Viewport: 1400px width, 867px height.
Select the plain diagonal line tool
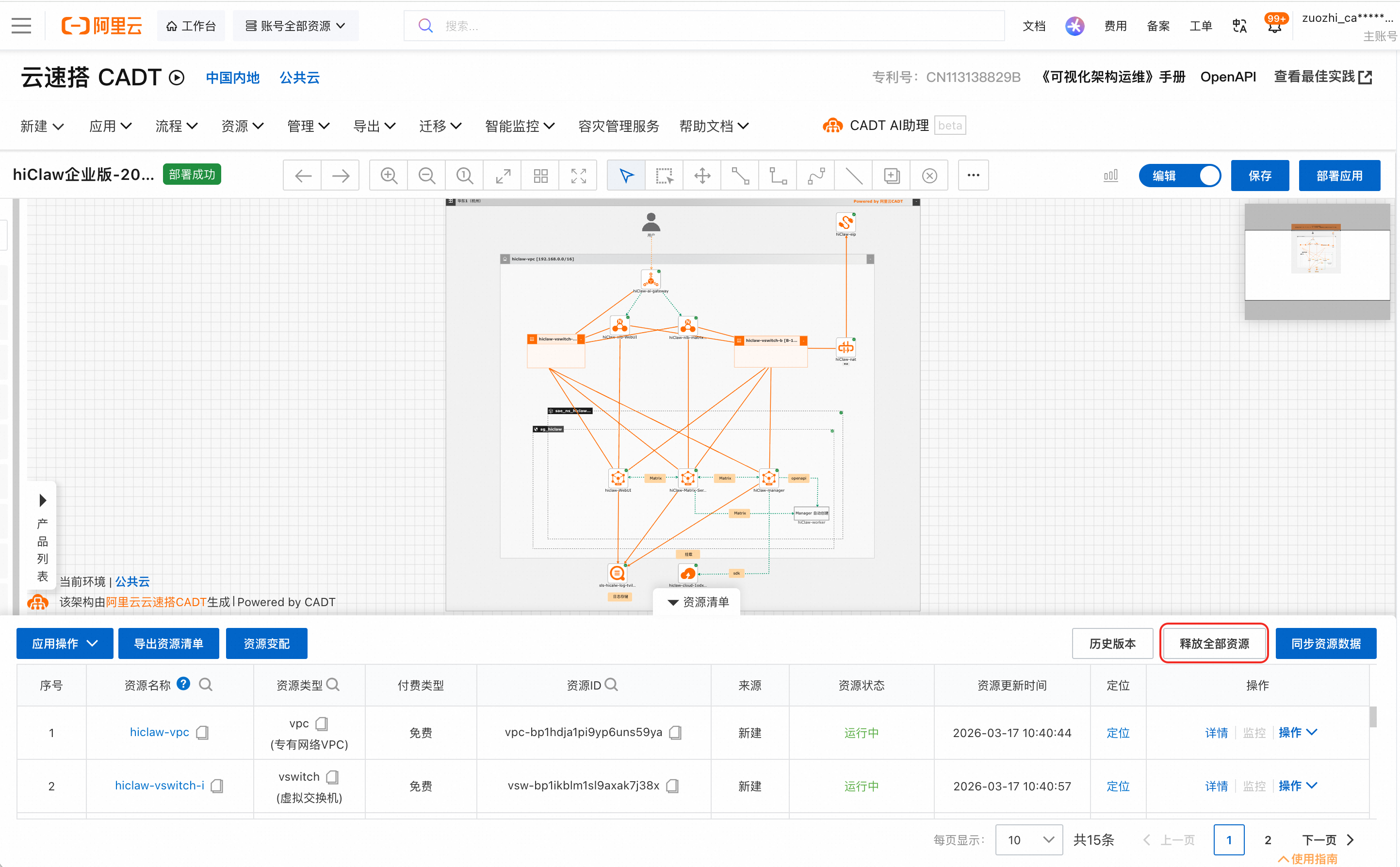click(x=854, y=176)
